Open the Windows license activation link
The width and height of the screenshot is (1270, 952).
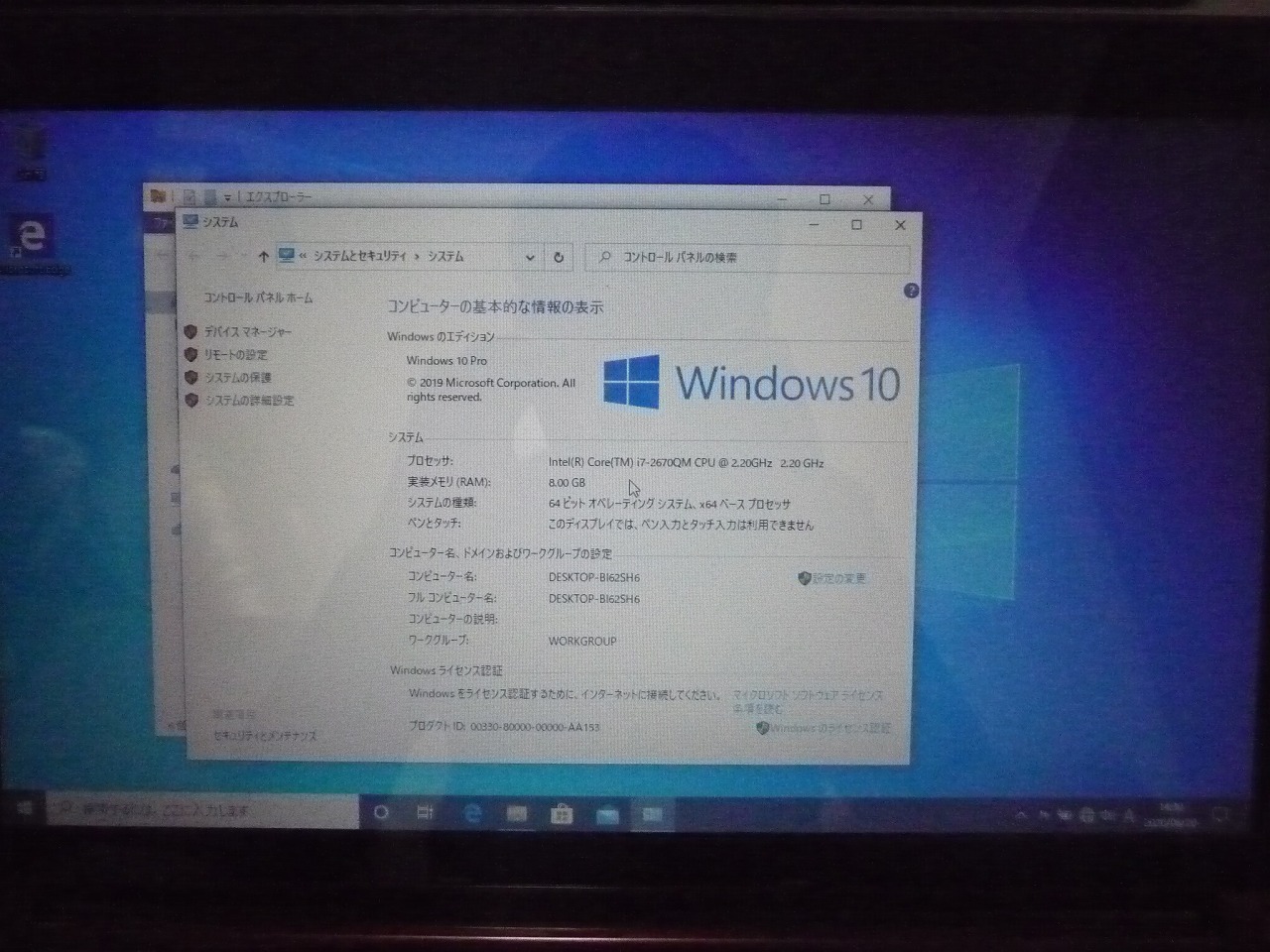pyautogui.click(x=830, y=728)
